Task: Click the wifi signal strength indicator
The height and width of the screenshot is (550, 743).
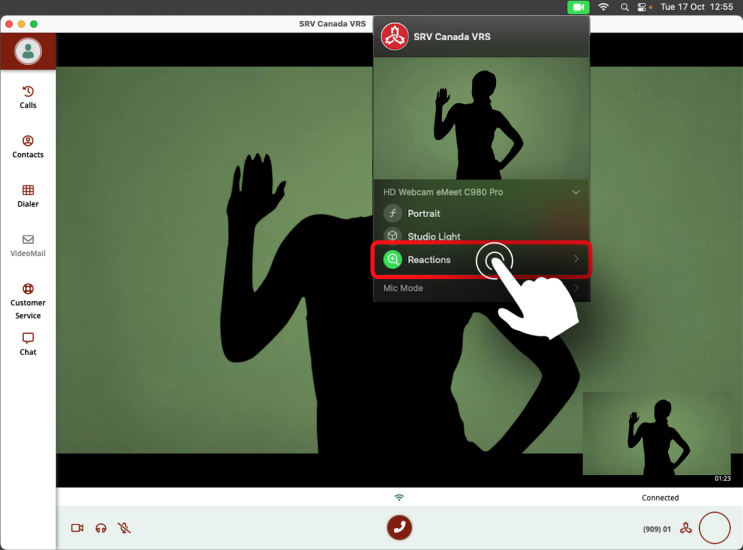Action: pos(399,497)
